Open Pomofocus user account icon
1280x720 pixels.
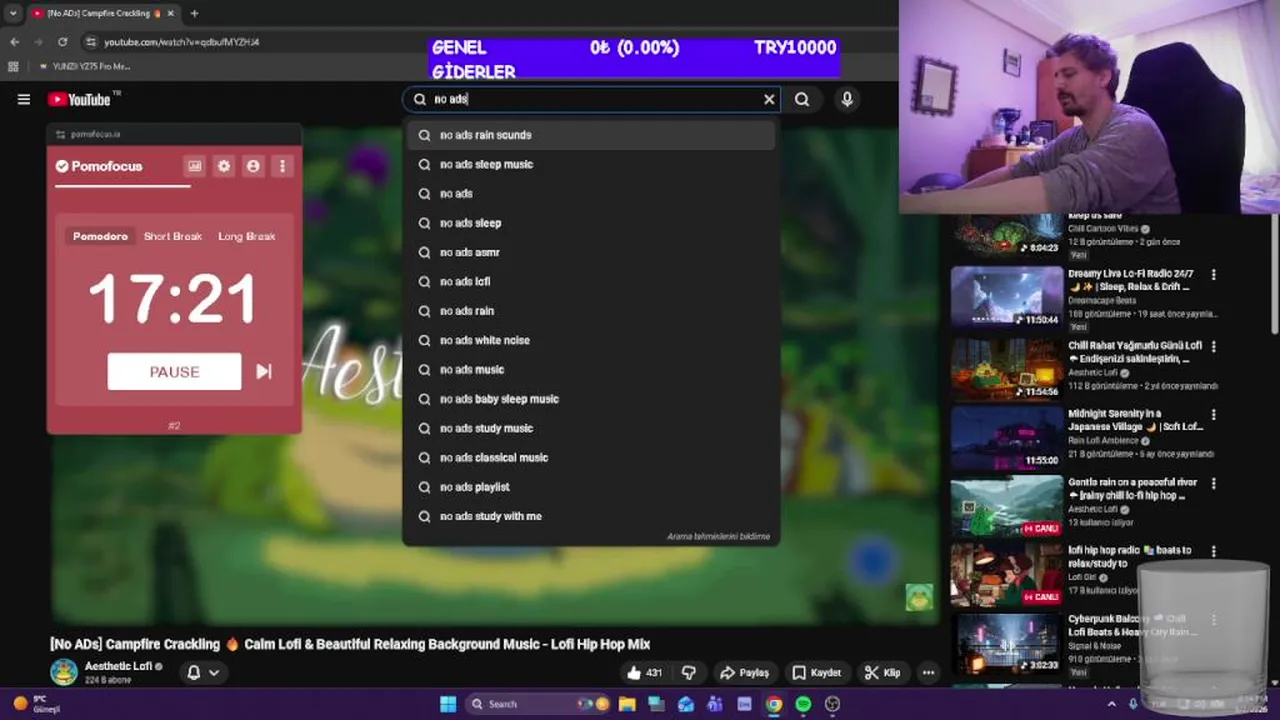click(x=253, y=166)
